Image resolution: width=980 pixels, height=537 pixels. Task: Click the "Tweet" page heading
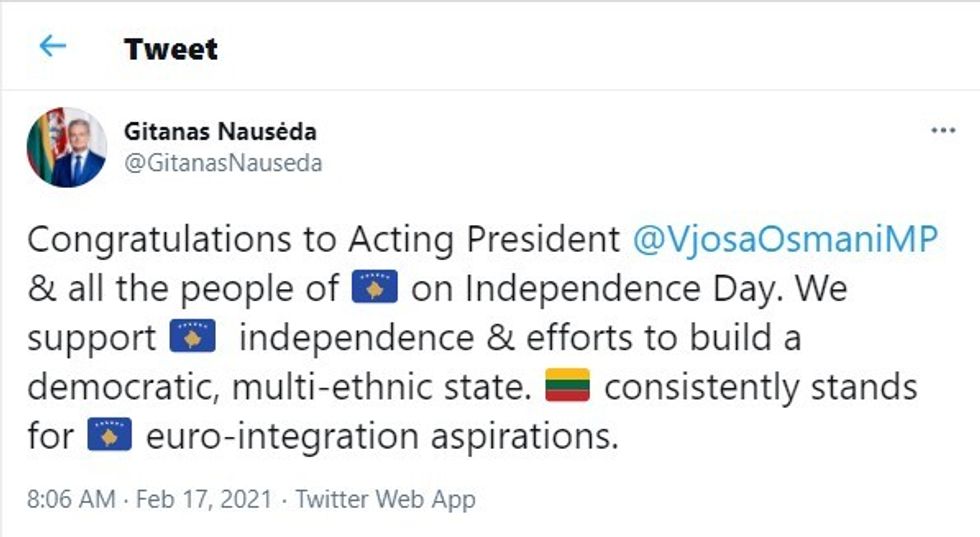click(x=171, y=48)
